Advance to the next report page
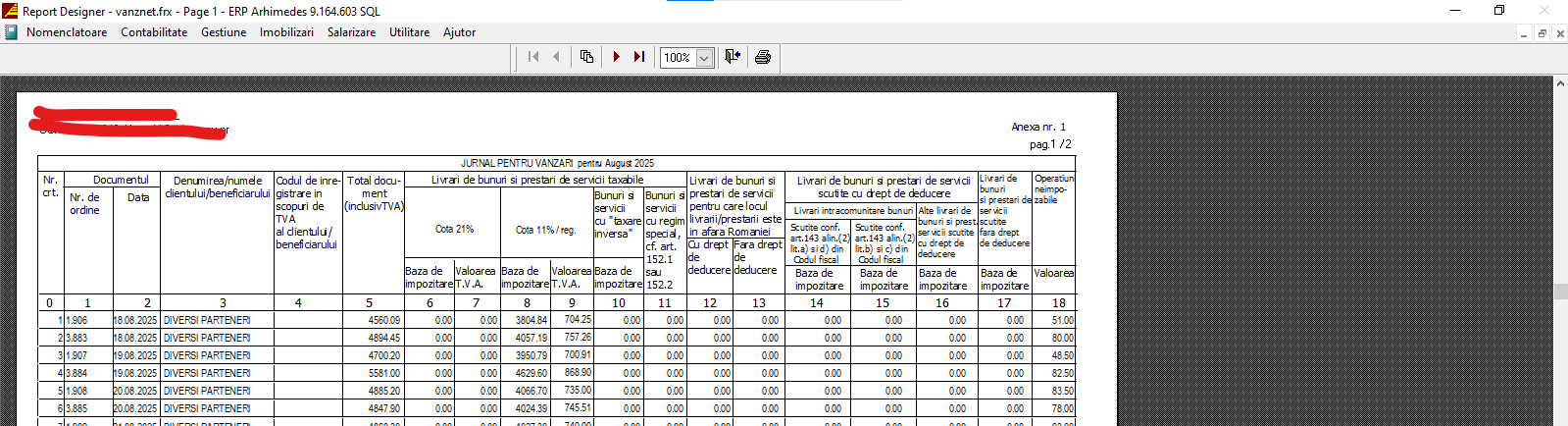 (x=616, y=57)
